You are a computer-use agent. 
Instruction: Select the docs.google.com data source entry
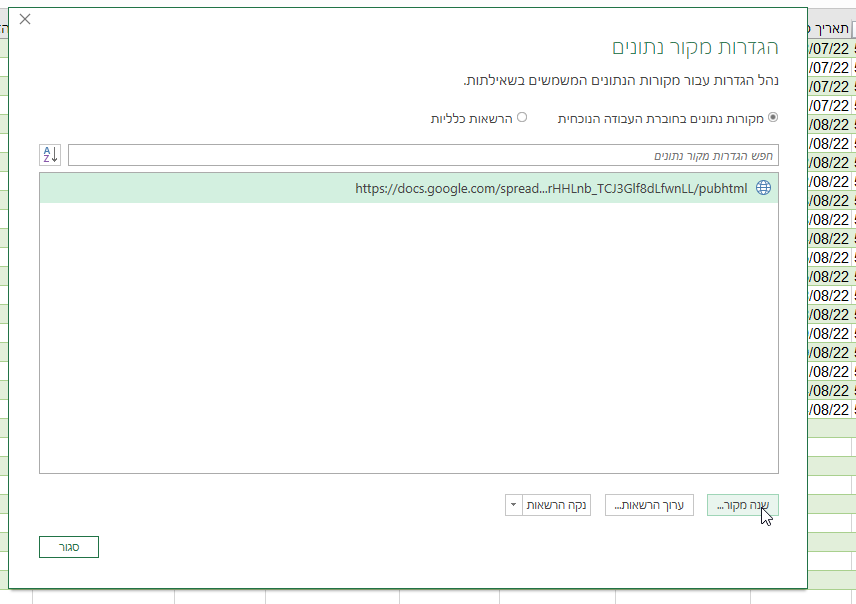550,188
